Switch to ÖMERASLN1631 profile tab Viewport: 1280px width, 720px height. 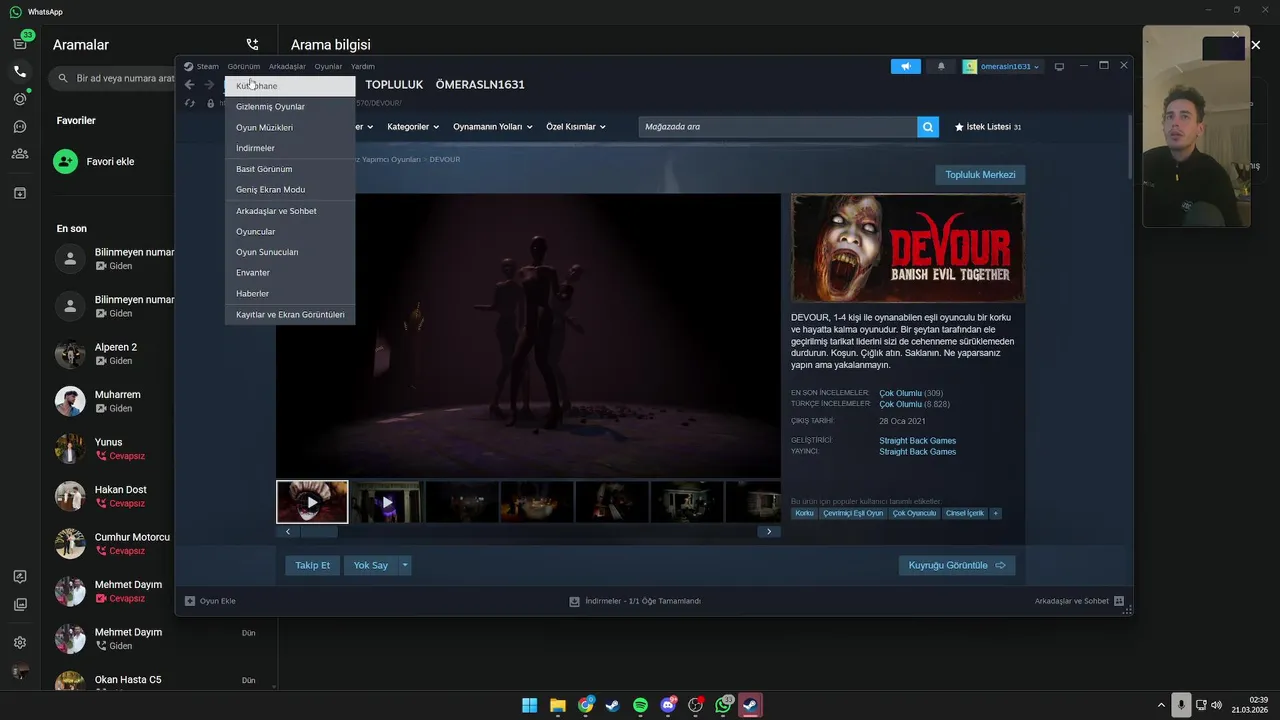pos(480,85)
